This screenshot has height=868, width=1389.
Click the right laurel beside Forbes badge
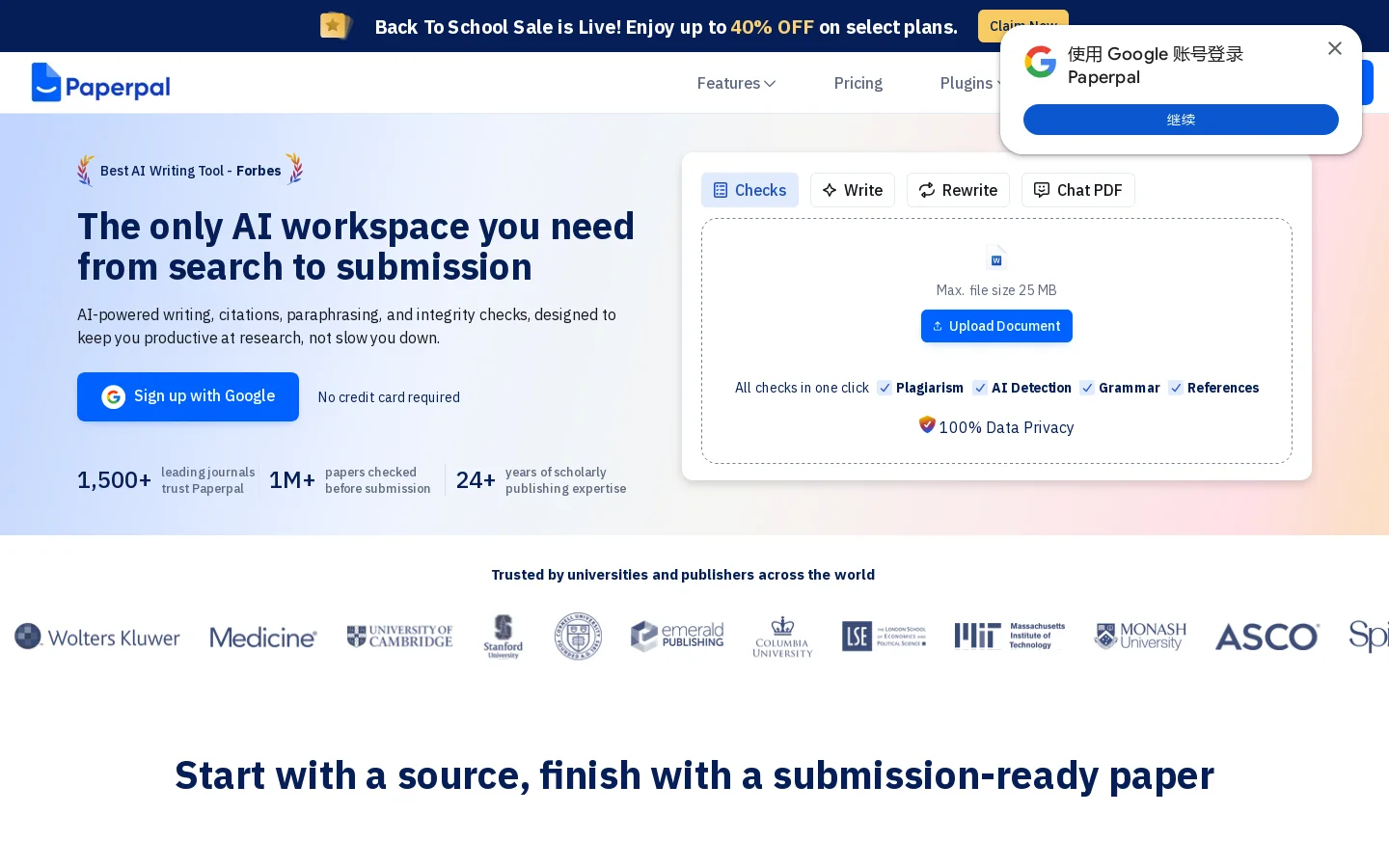point(294,169)
